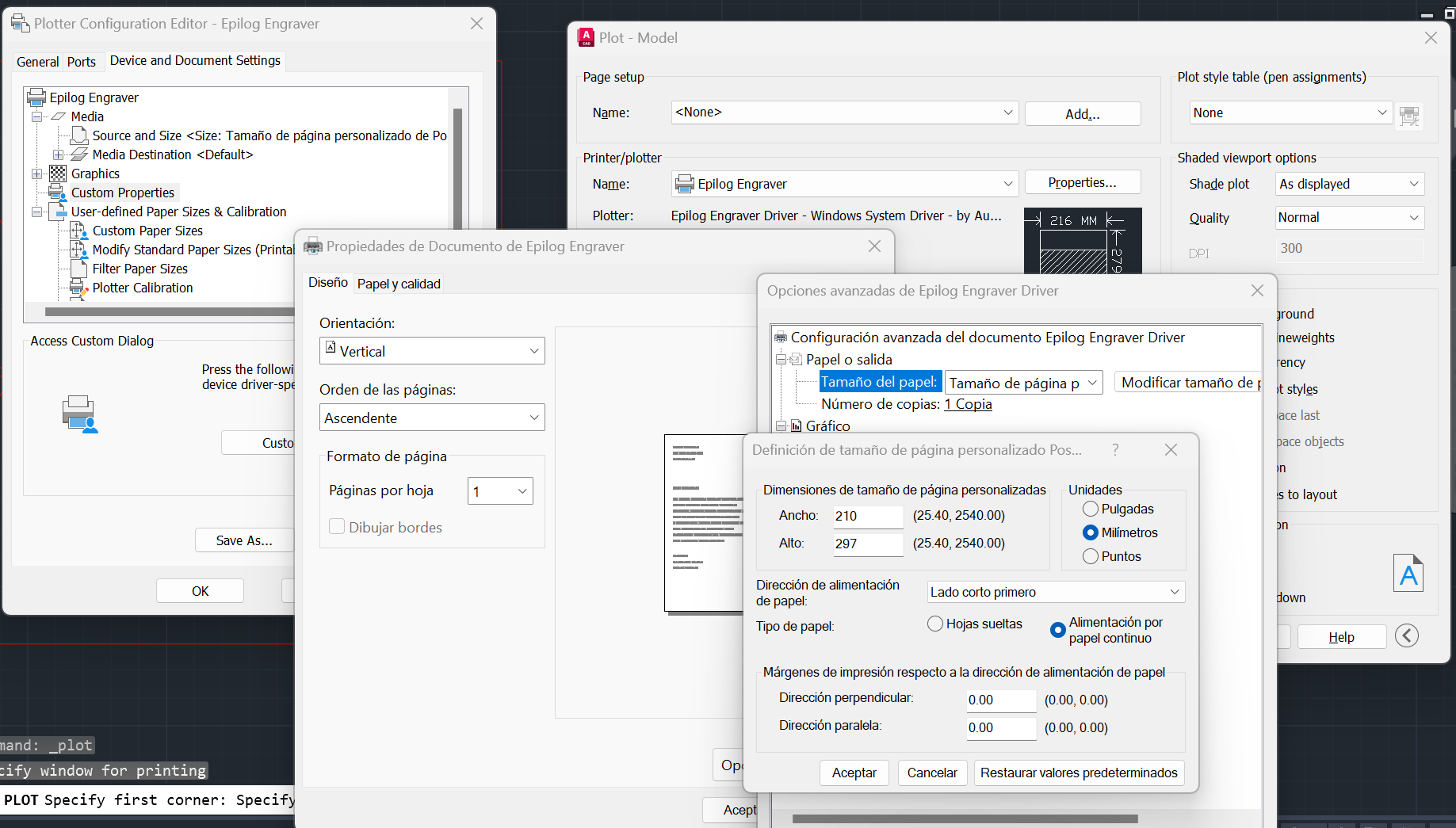Screen dimensions: 1456x828
Task: Open the Orden de las páginas dropdown
Action: click(432, 418)
